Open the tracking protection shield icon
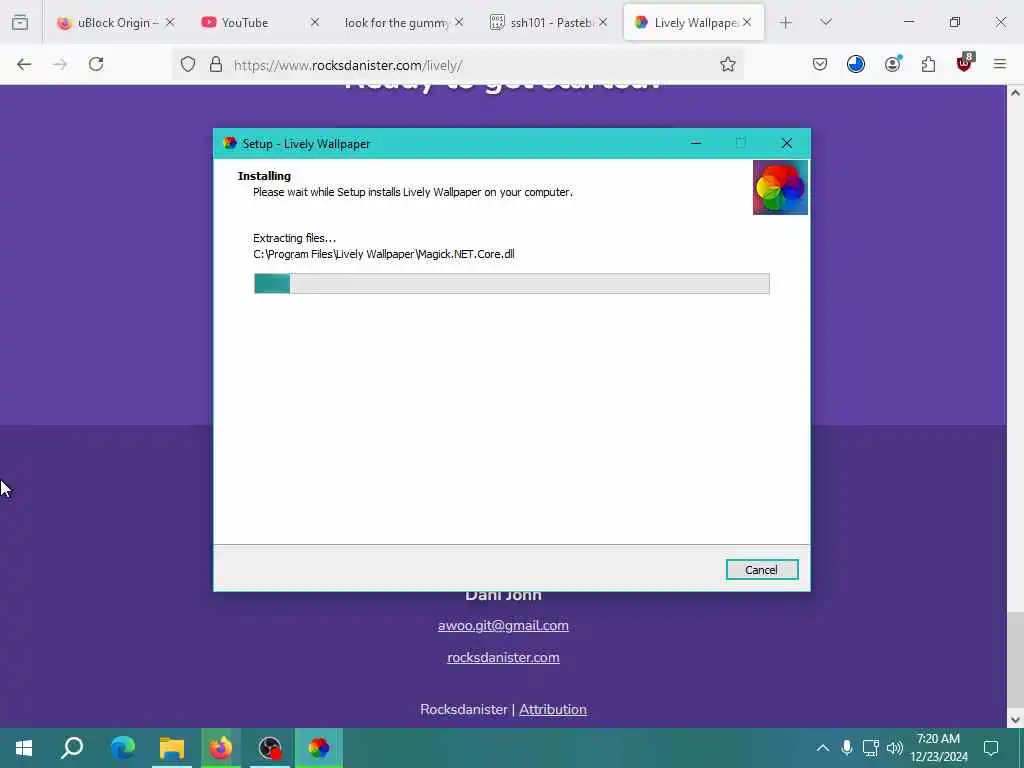Viewport: 1024px width, 768px height. click(x=188, y=65)
